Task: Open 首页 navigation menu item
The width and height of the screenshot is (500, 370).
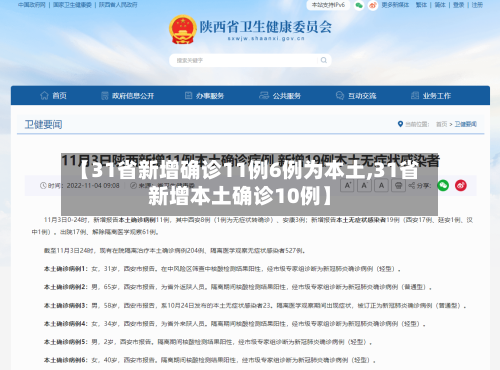Action: pyautogui.click(x=59, y=96)
